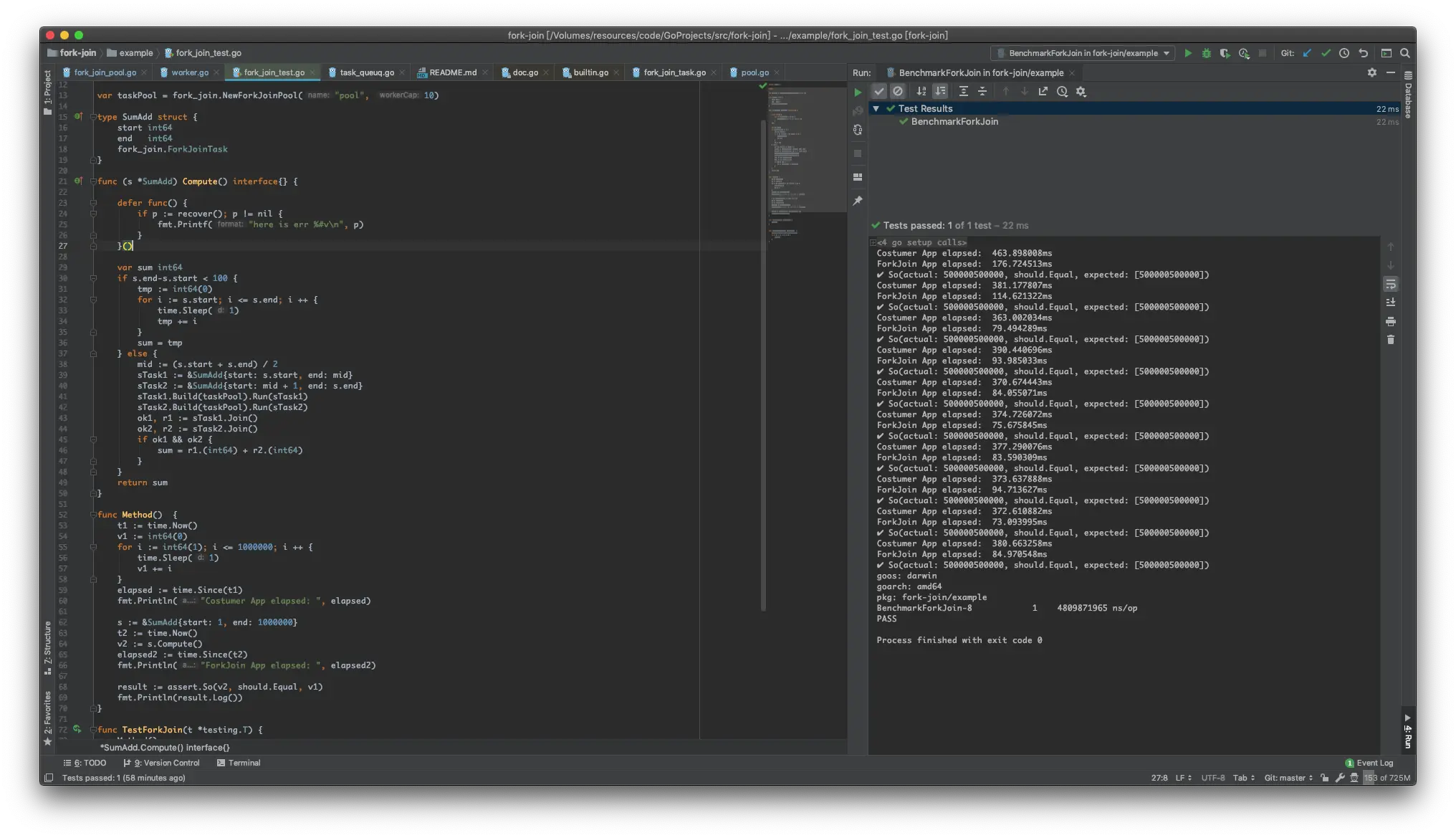Image resolution: width=1456 pixels, height=838 pixels.
Task: Run with Coverage from the main toolbar
Action: pyautogui.click(x=1225, y=53)
